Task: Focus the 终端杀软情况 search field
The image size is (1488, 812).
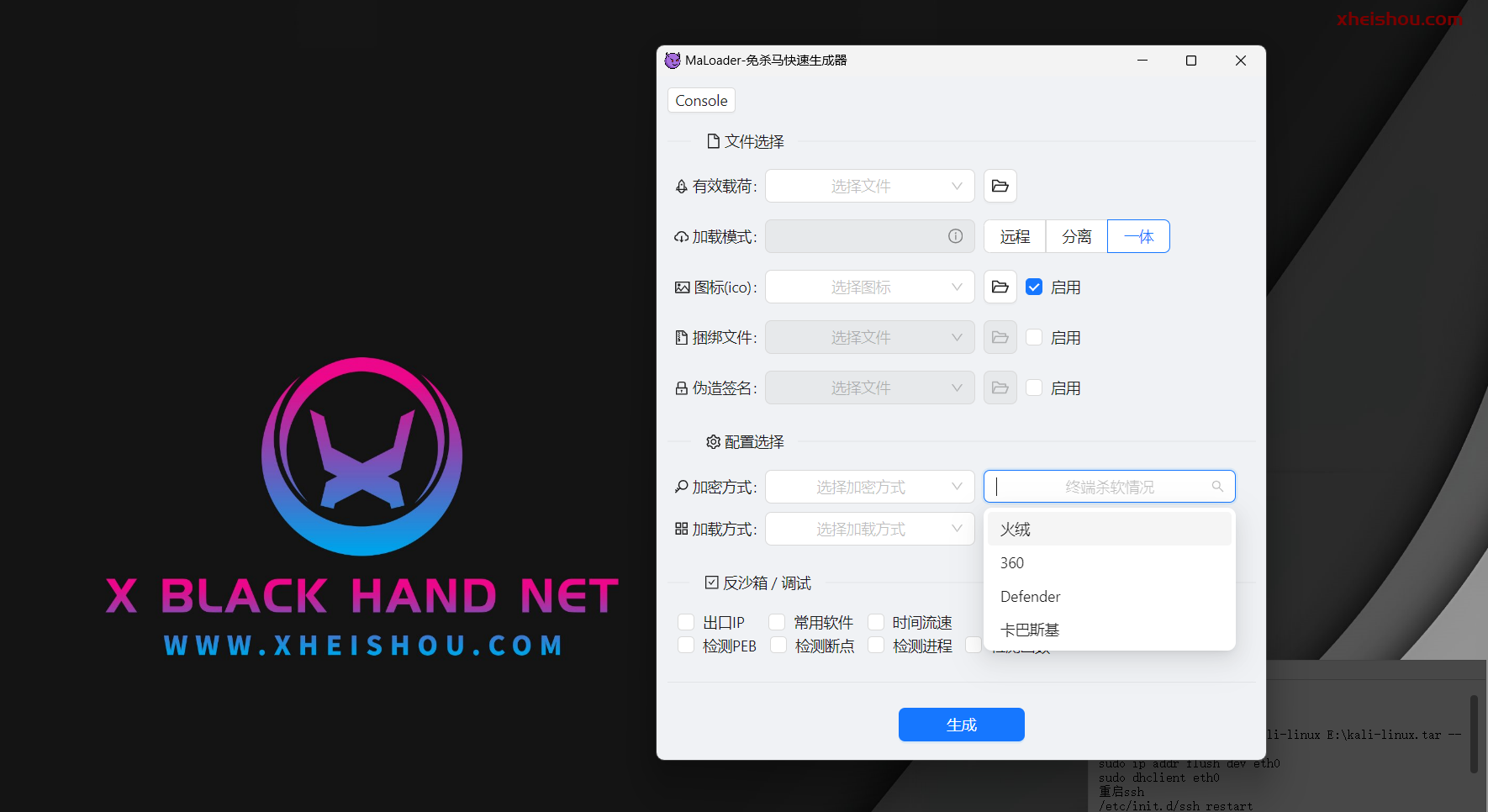Action: pyautogui.click(x=1109, y=487)
